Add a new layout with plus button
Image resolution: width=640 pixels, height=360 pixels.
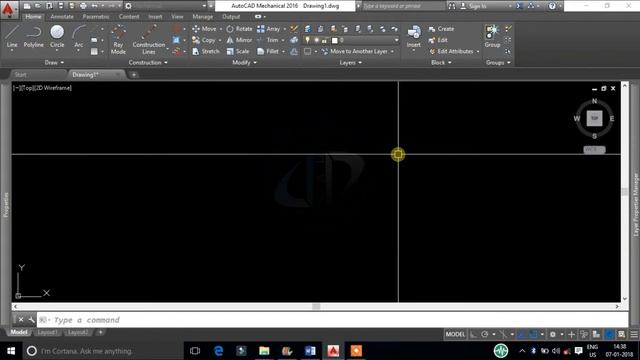(x=100, y=333)
